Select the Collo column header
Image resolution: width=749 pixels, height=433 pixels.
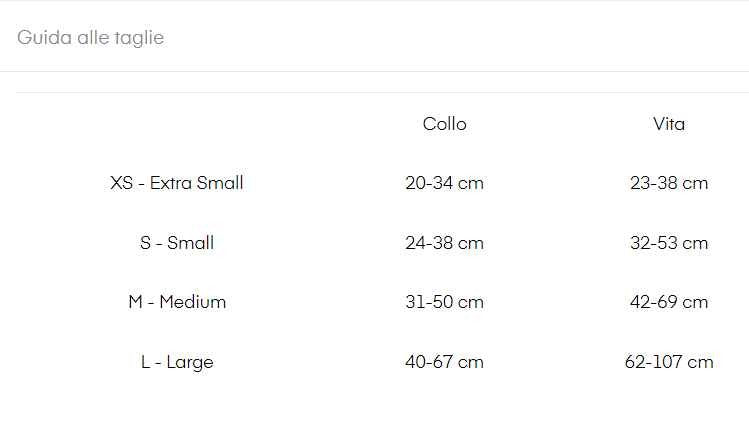444,124
